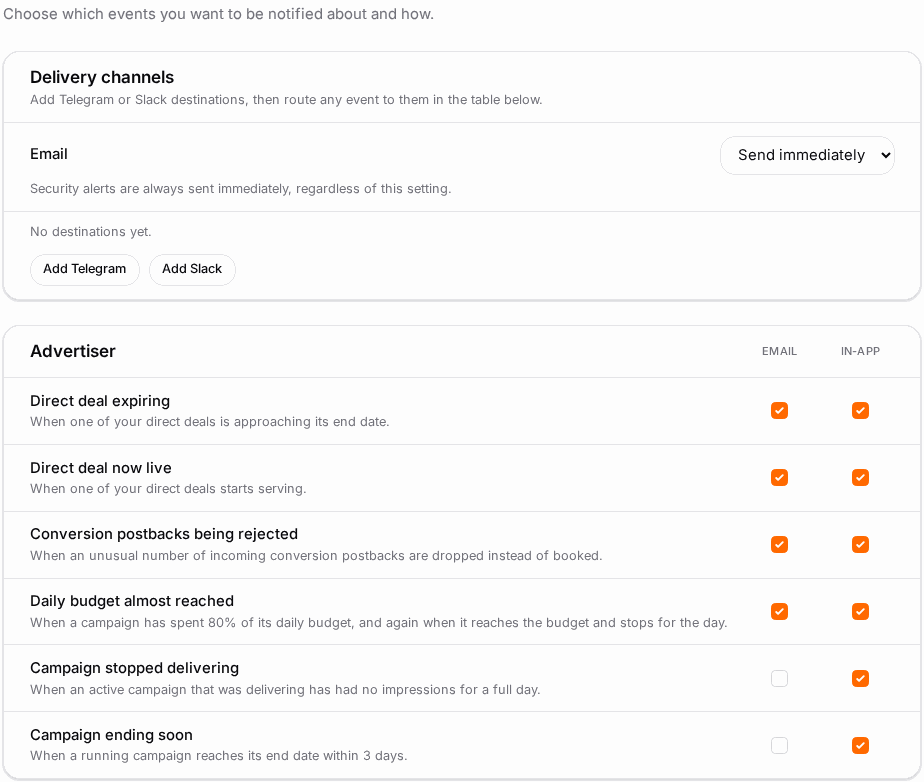
Task: Click the Advertiser section heading
Action: (x=73, y=351)
